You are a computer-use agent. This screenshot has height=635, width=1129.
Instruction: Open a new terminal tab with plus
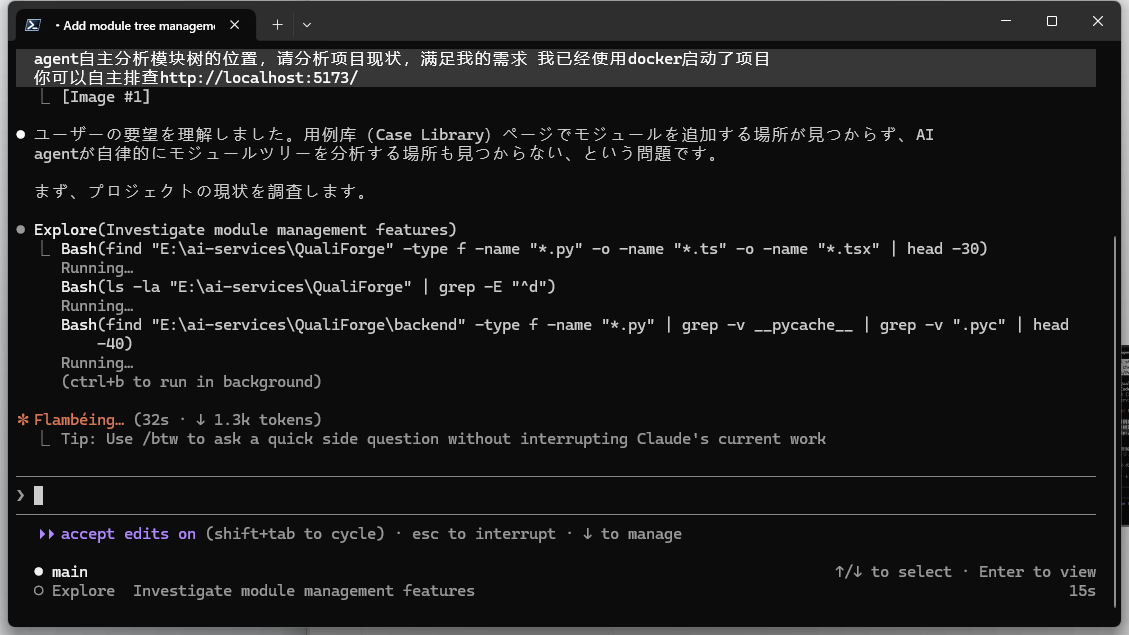277,25
